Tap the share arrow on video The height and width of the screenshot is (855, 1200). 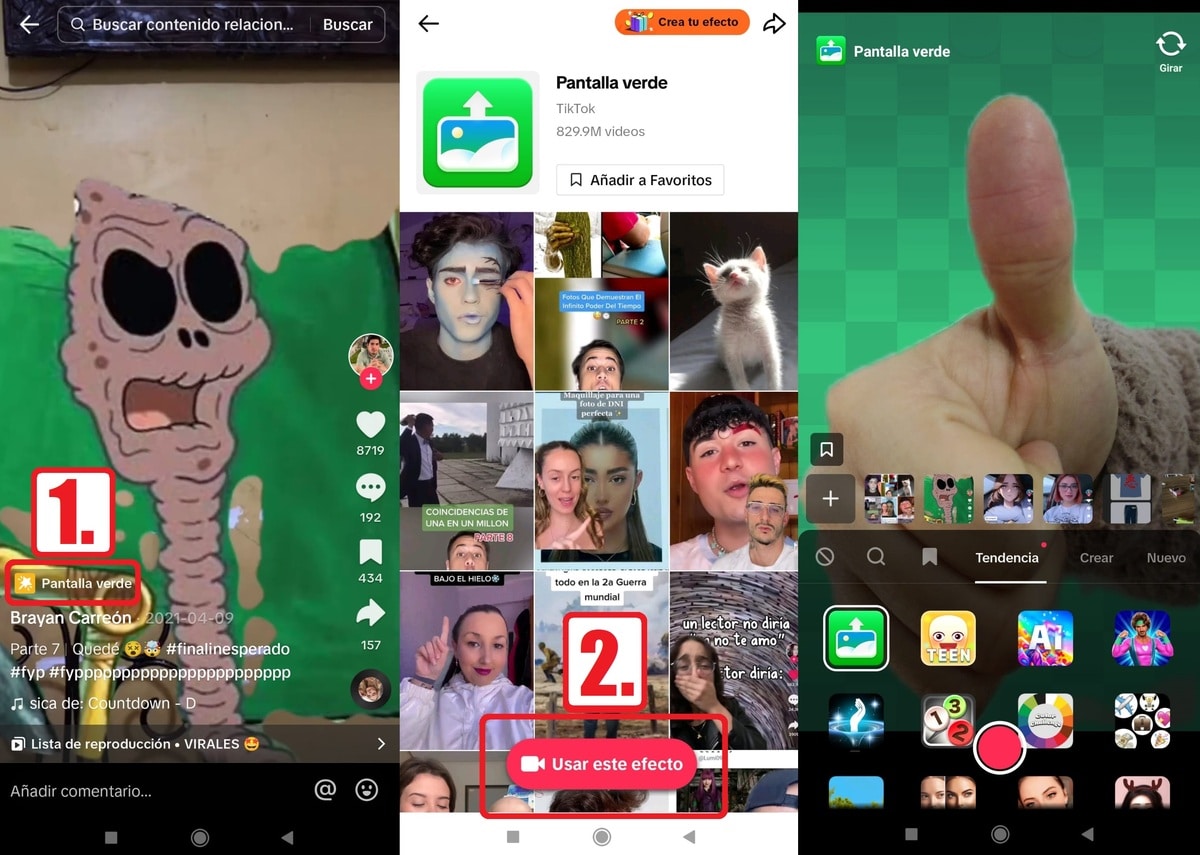pyautogui.click(x=370, y=612)
